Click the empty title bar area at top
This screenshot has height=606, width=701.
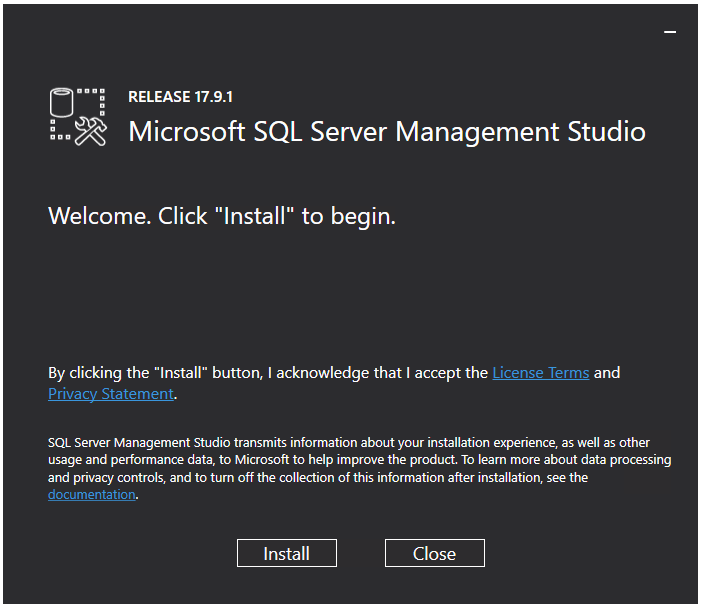click(x=330, y=30)
